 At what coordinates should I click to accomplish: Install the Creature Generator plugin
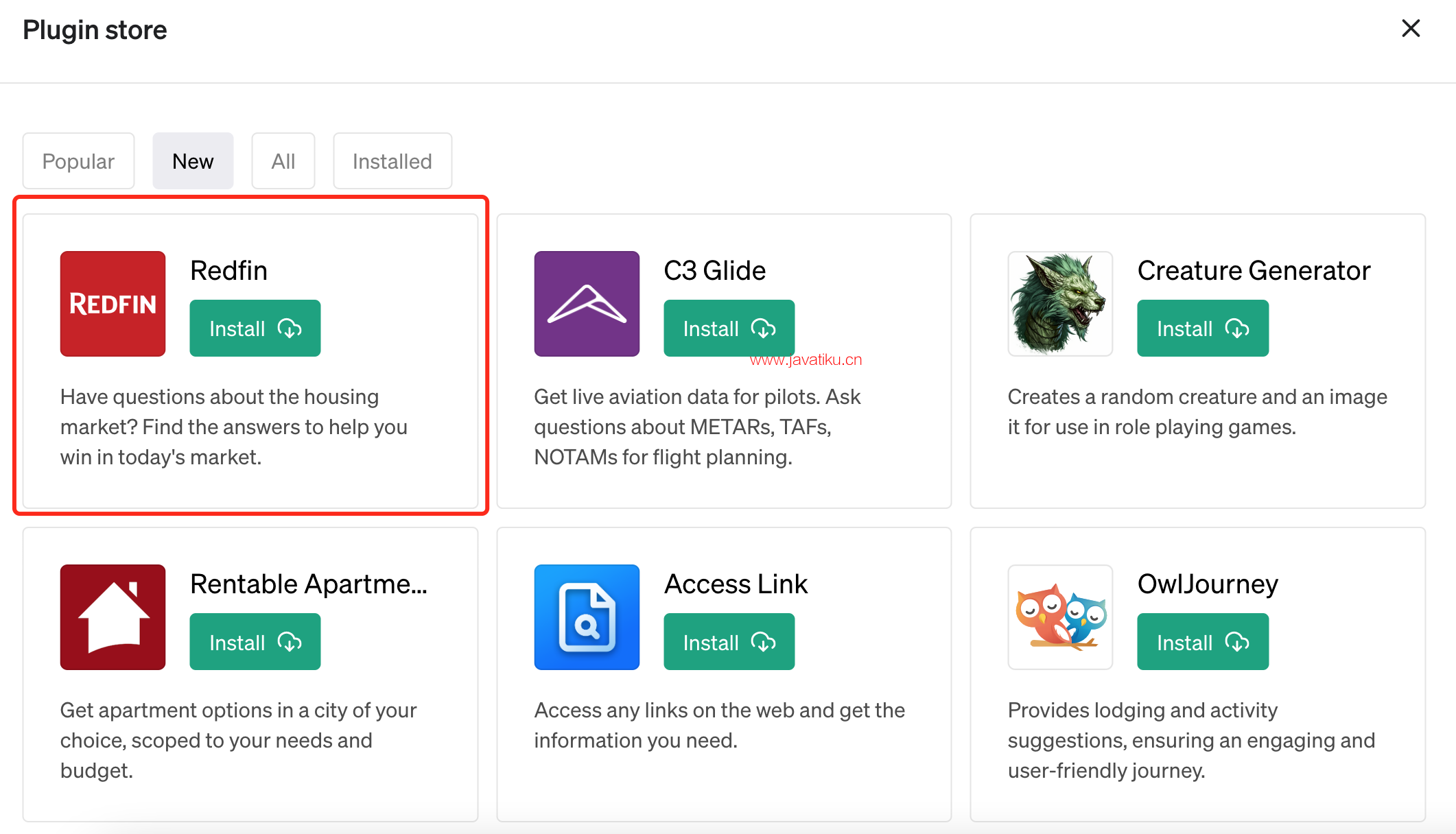pos(1203,328)
